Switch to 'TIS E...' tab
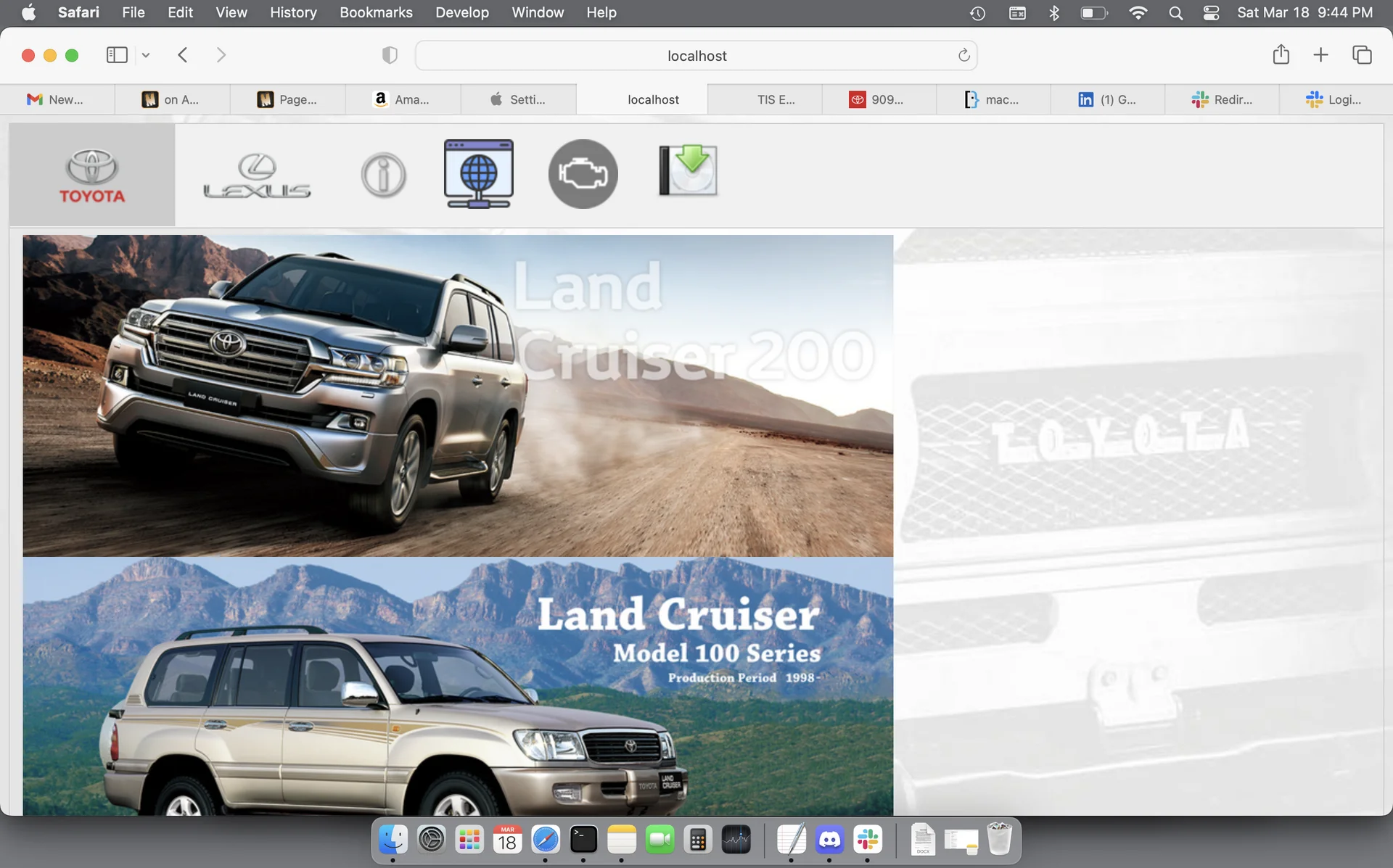The width and height of the screenshot is (1393, 868). click(765, 99)
